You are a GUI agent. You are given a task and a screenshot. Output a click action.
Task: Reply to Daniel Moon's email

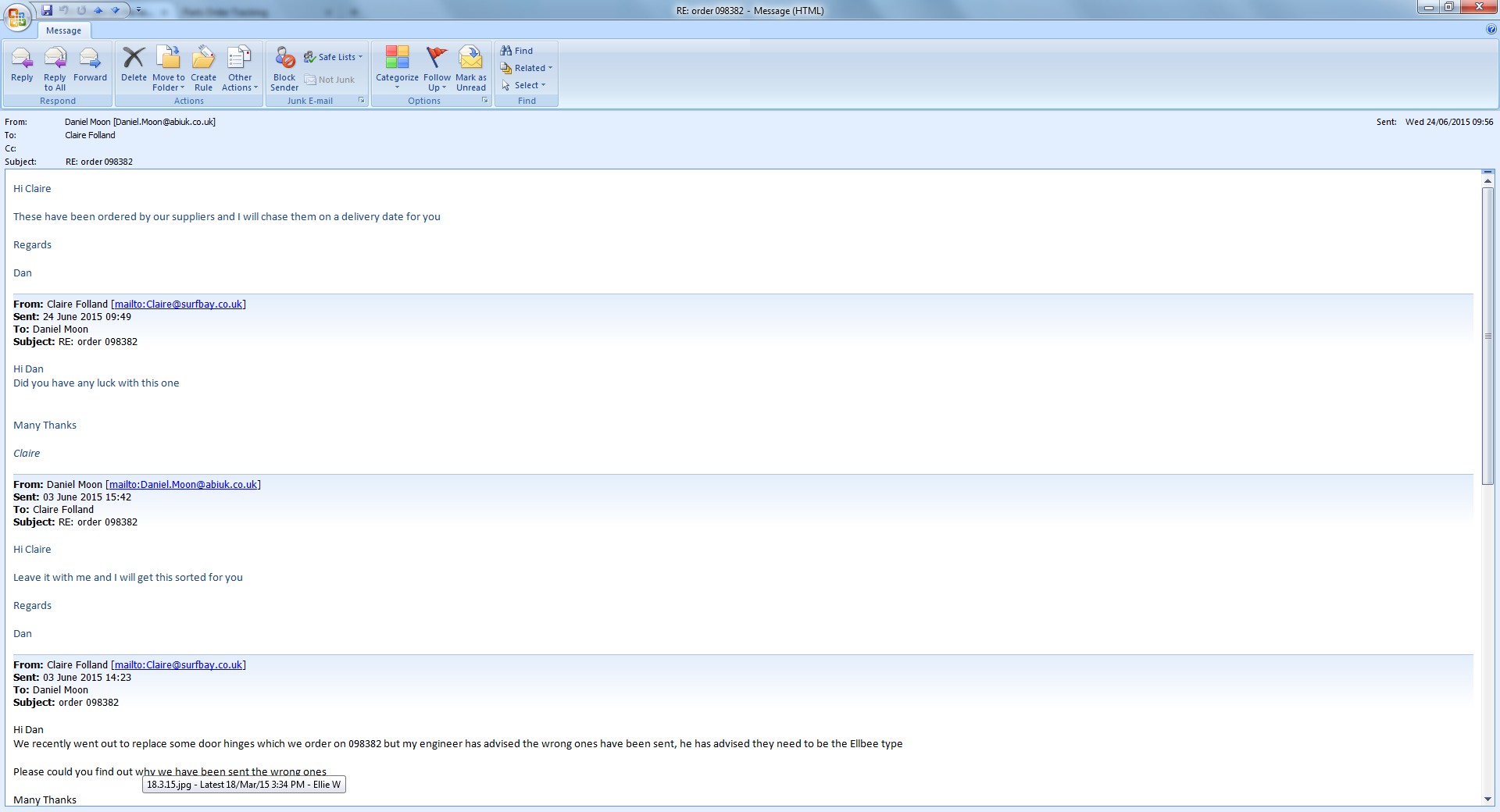22,66
